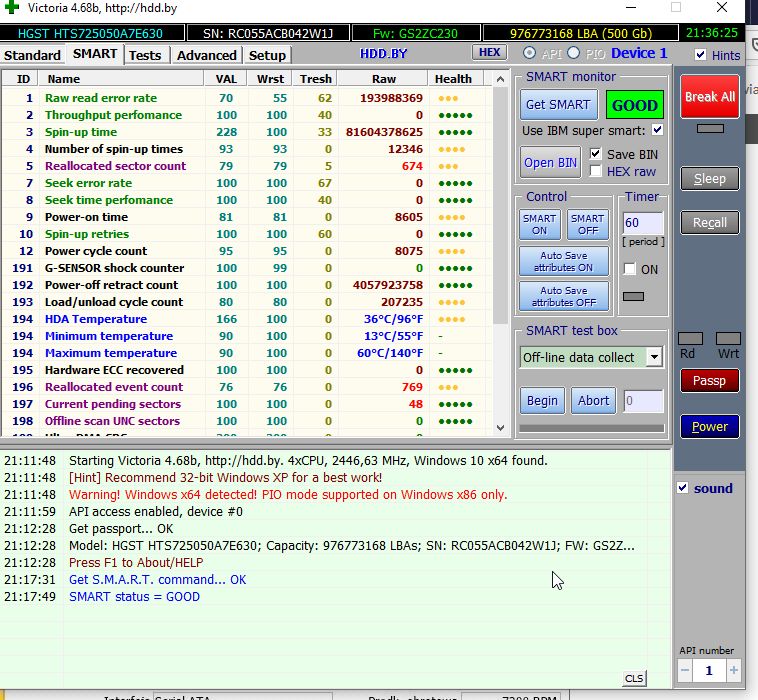Image resolution: width=758 pixels, height=700 pixels.
Task: Click the API number value field
Action: point(709,671)
